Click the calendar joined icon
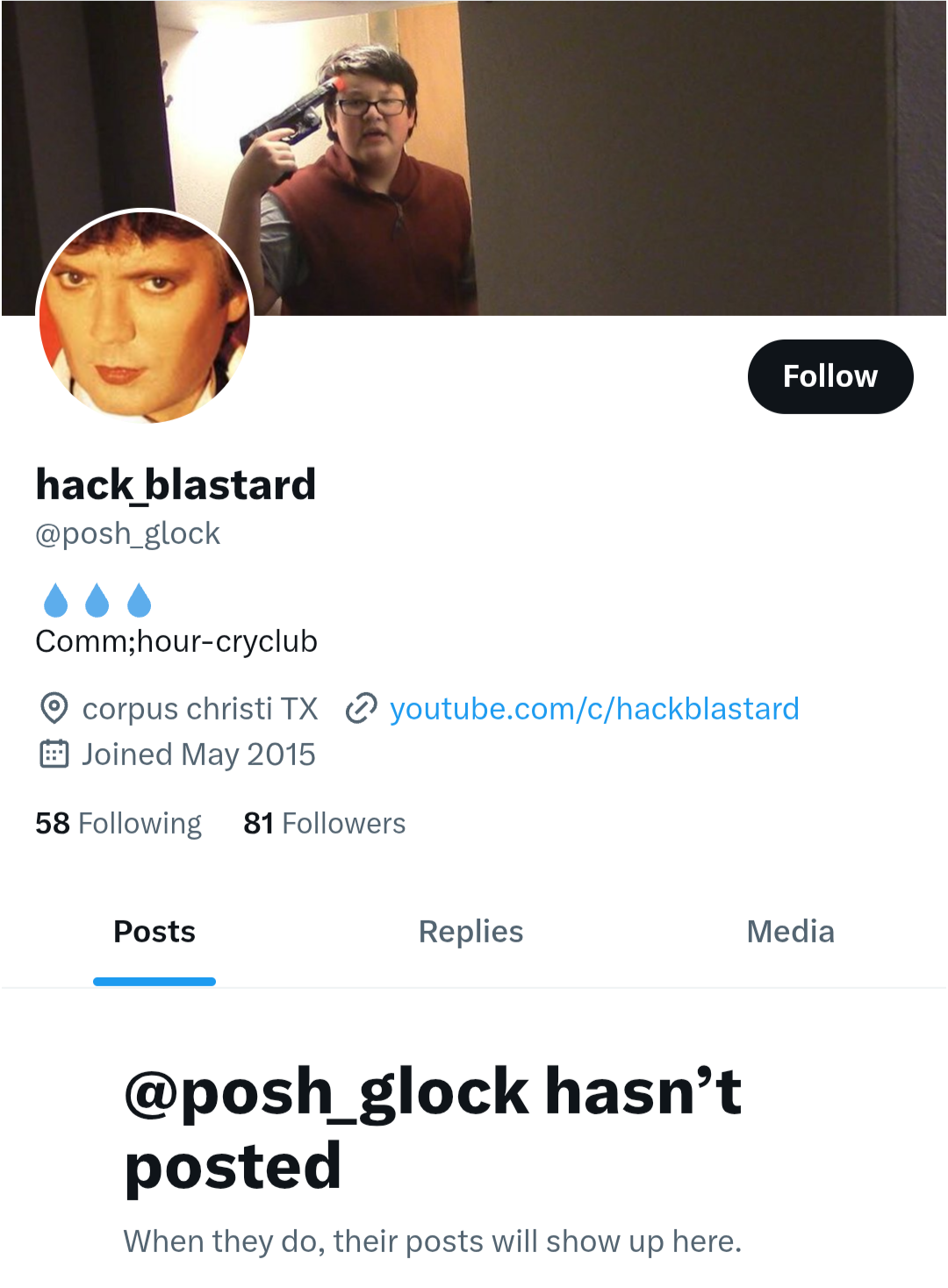Viewport: 948px width, 1288px height. (54, 754)
